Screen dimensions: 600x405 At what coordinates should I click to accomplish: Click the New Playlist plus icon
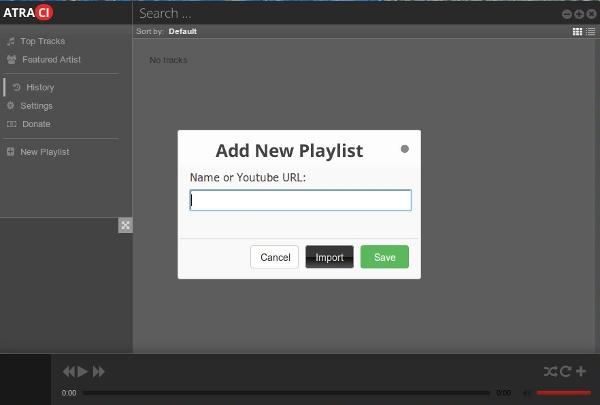click(10, 152)
